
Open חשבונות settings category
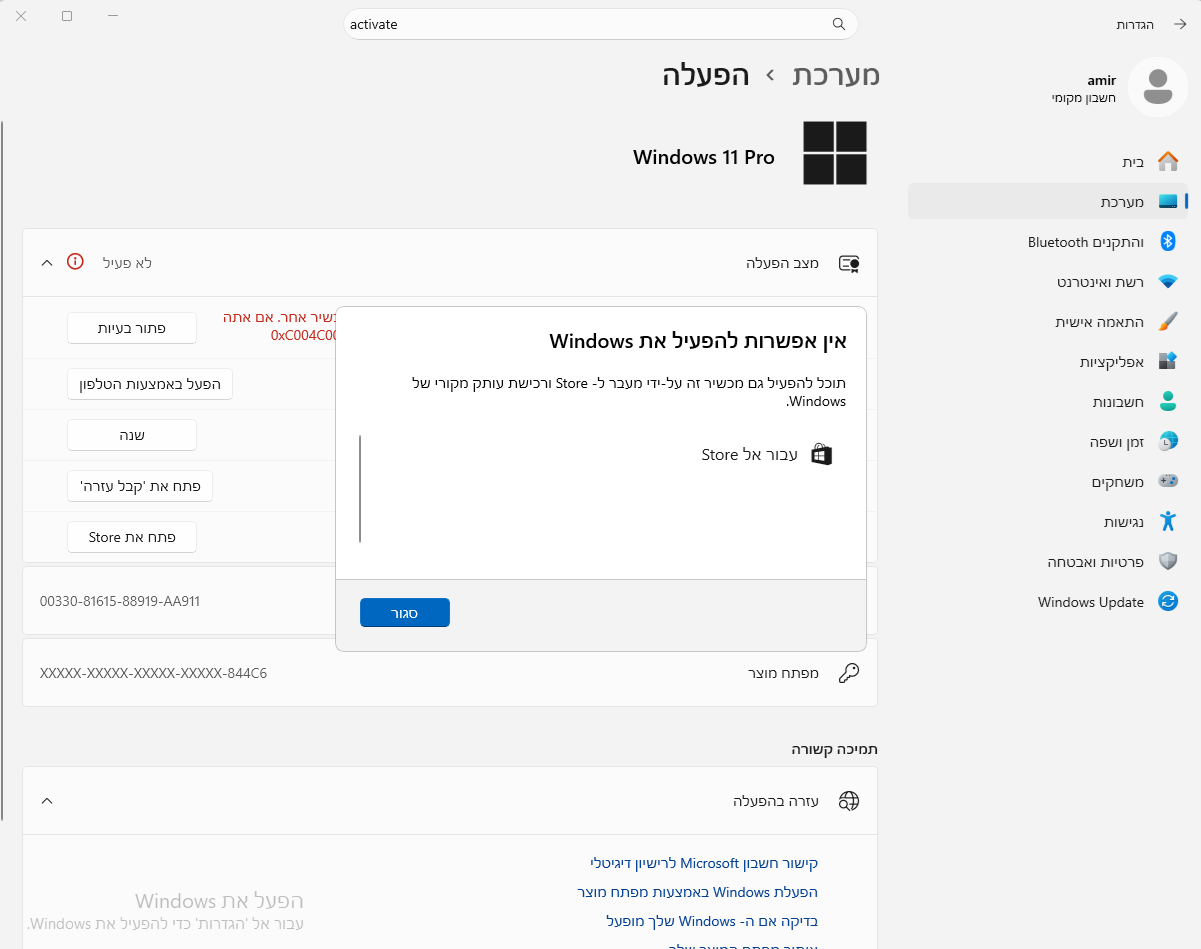(1048, 402)
